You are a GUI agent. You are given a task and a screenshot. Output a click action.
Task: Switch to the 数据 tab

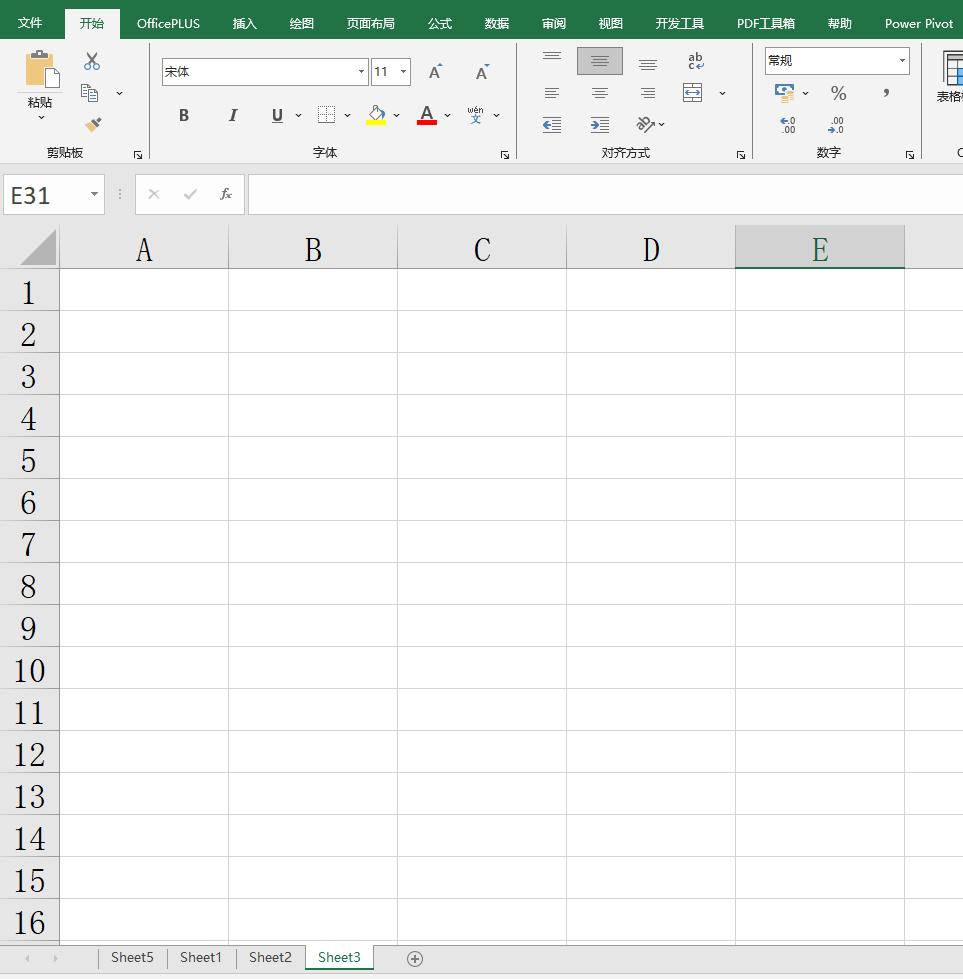coord(496,24)
